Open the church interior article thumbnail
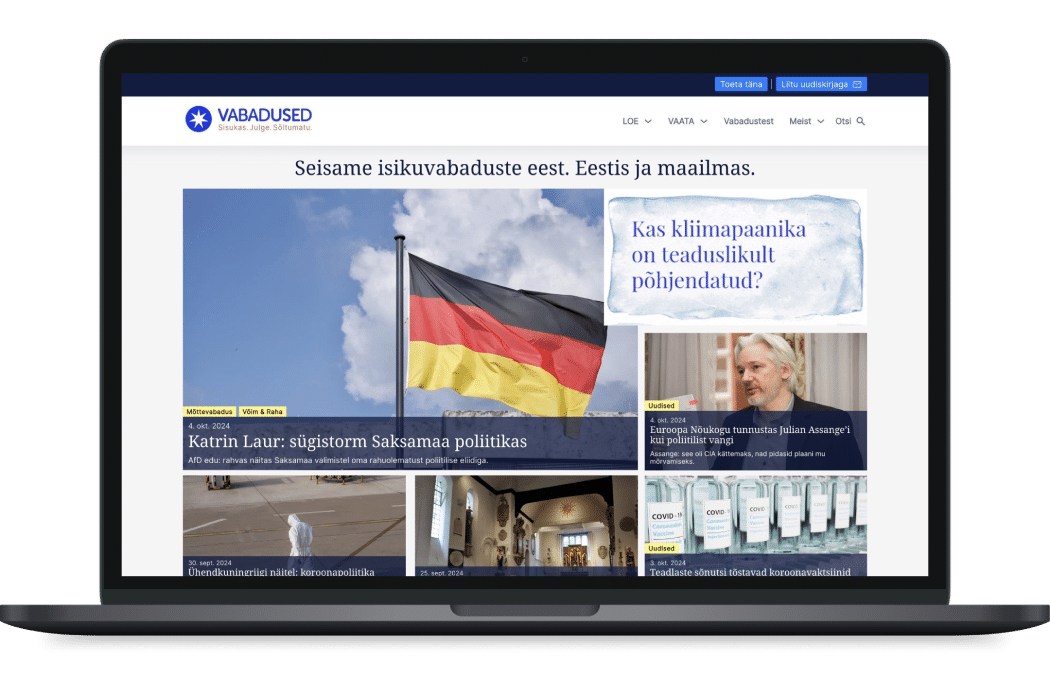 pos(526,518)
